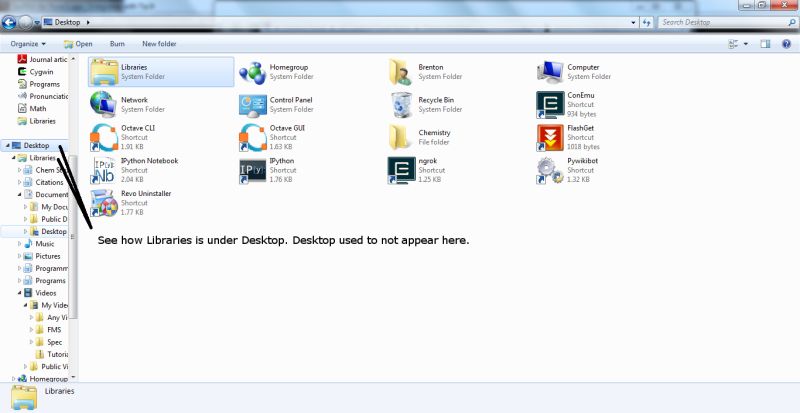The height and width of the screenshot is (413, 800).
Task: Open the recent pages dropdown arrow
Action: click(37, 23)
